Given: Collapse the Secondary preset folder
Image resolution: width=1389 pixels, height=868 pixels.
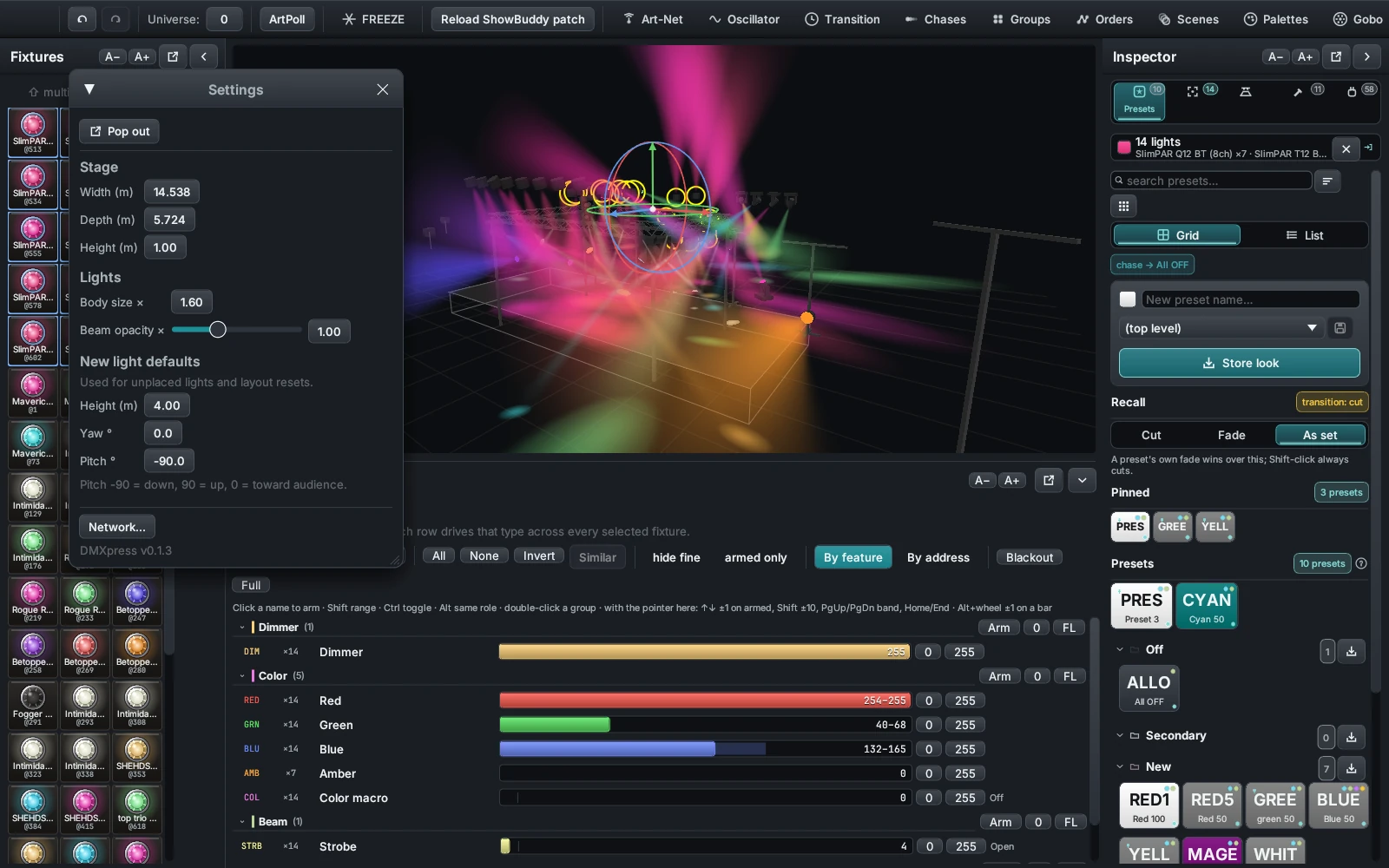Looking at the screenshot, I should 1120,735.
